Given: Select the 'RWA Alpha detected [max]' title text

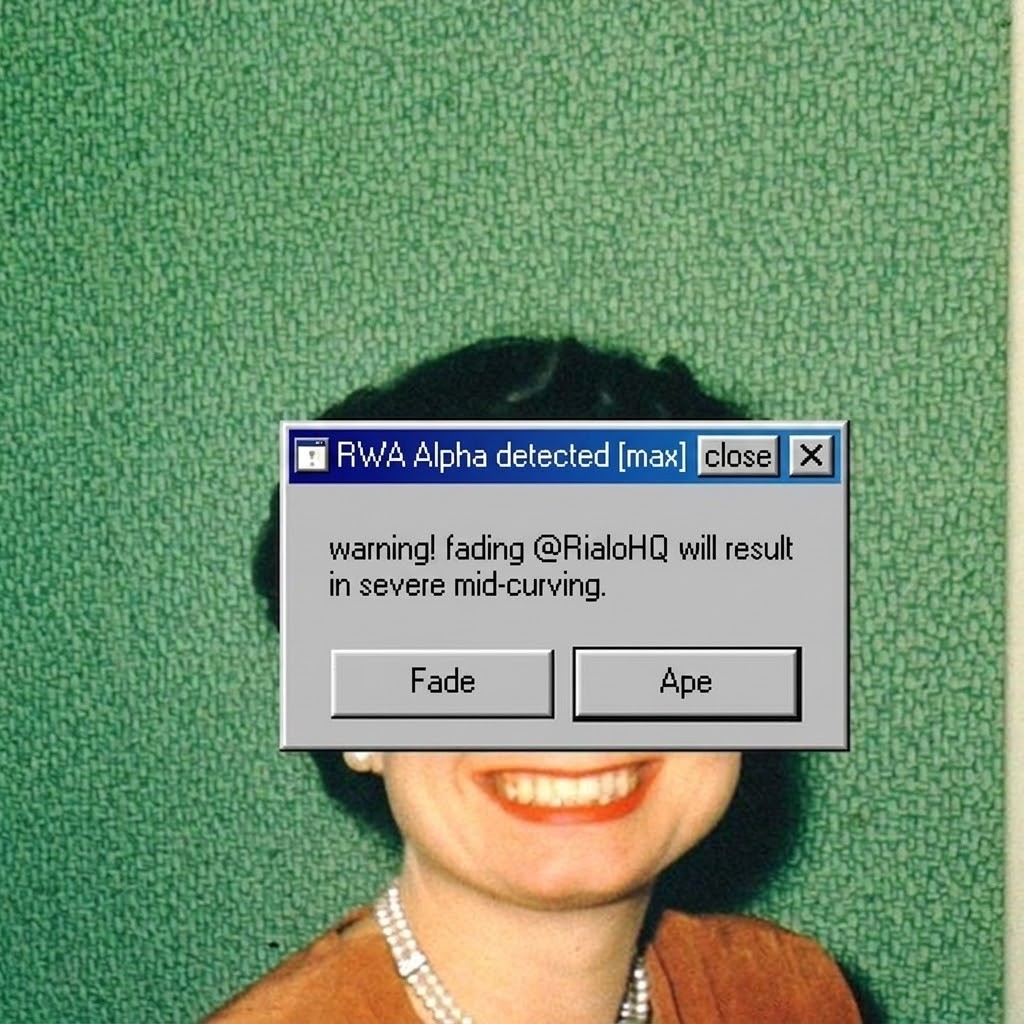Looking at the screenshot, I should pyautogui.click(x=511, y=455).
